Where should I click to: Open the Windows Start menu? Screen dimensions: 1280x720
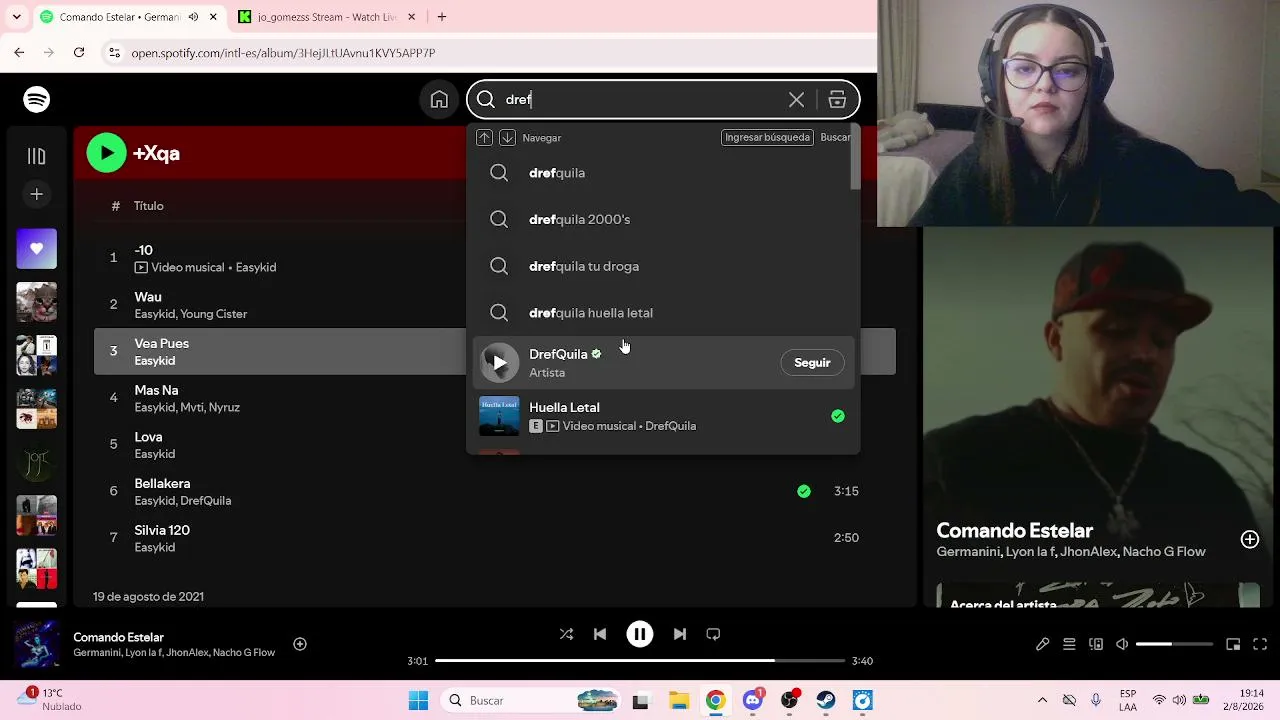click(419, 701)
